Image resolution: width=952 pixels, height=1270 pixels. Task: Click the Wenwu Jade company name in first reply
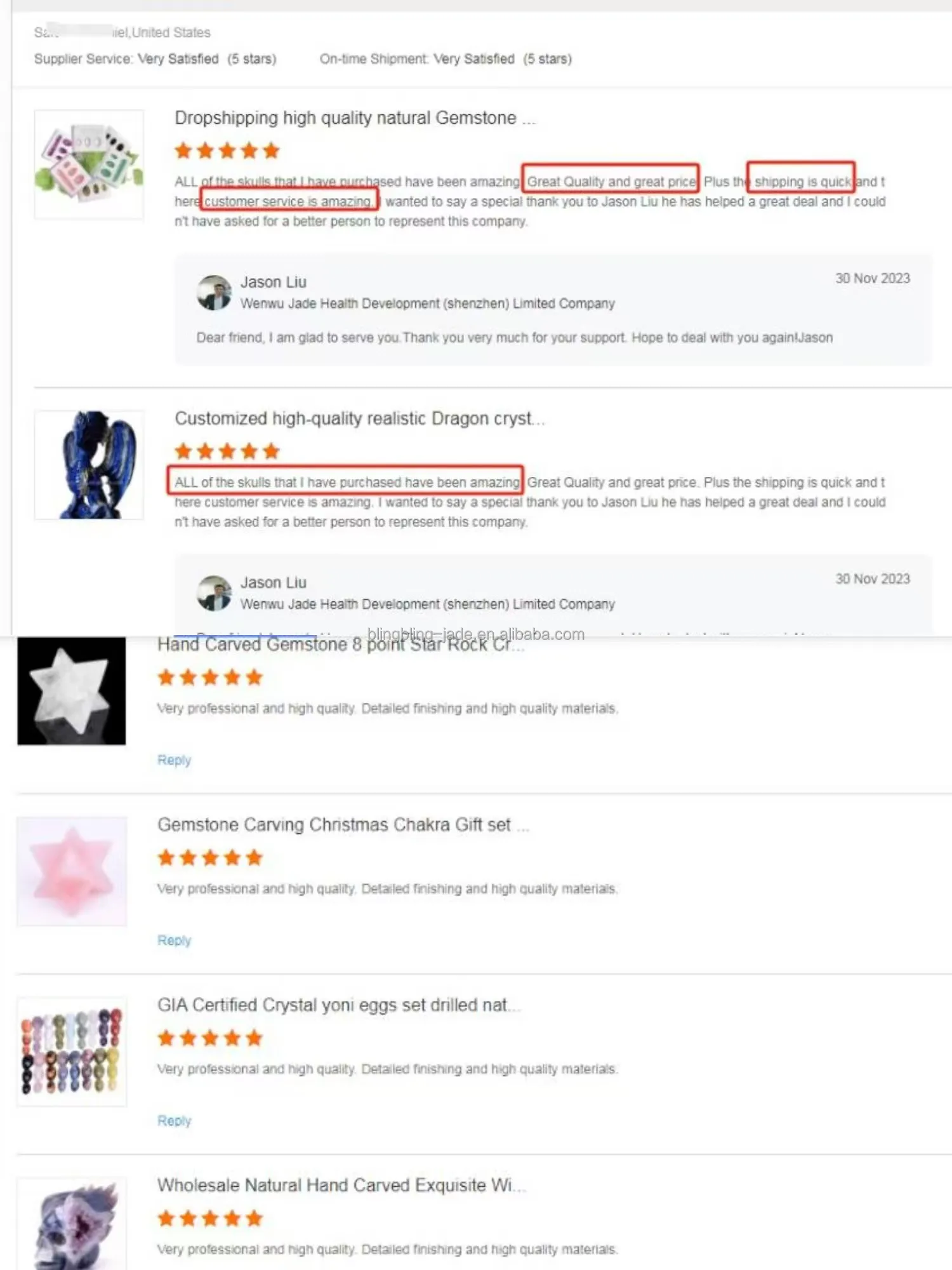click(x=428, y=304)
